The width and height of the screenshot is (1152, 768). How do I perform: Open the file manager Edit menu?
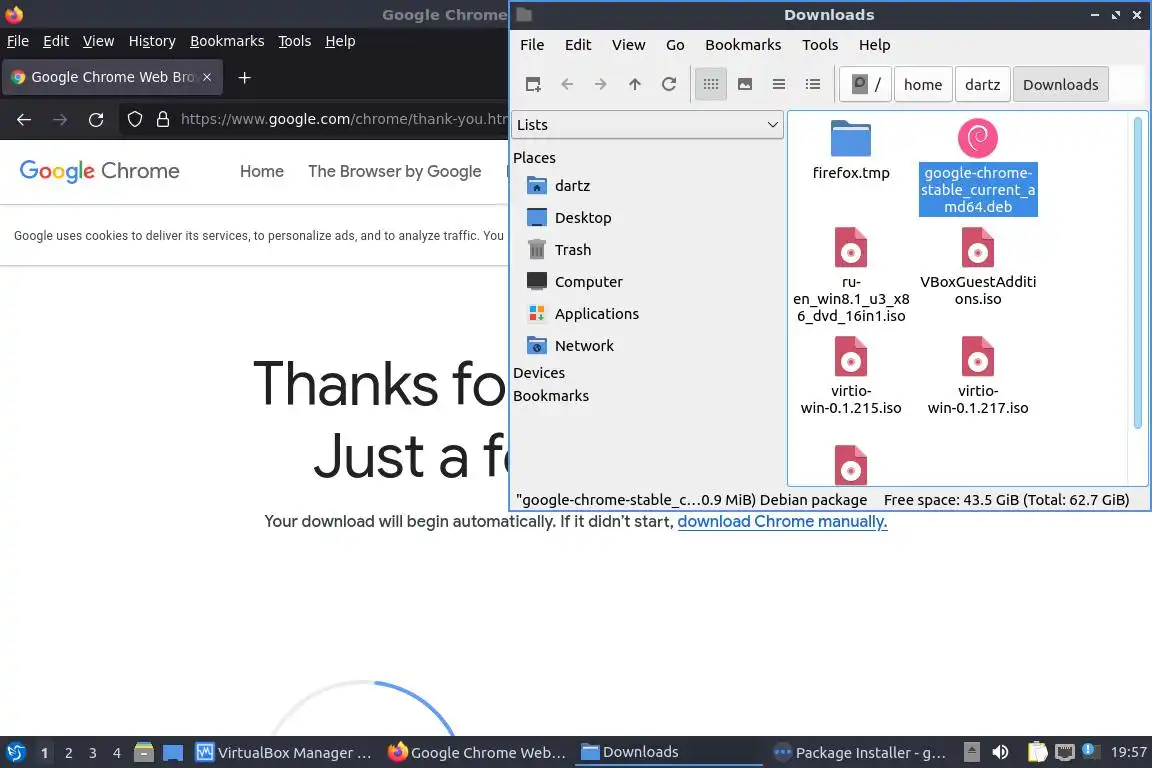(577, 45)
